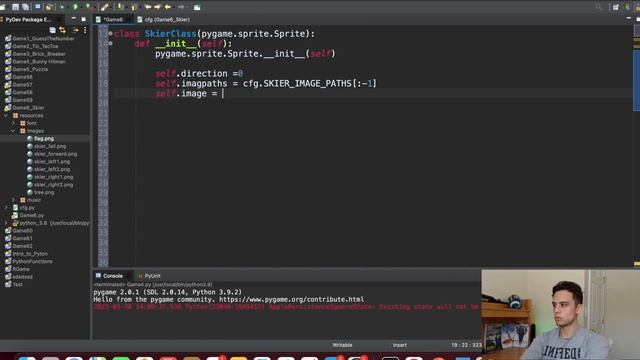Click the Save All toolbar icon
This screenshot has height=360, width=640.
25,7
